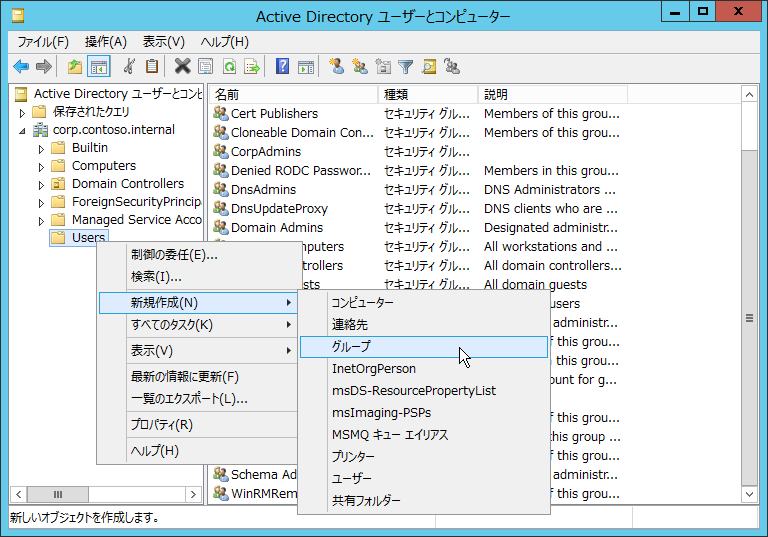Viewport: 768px width, 537px height.
Task: Toggle the show/hide console tree icon
Action: tap(98, 66)
